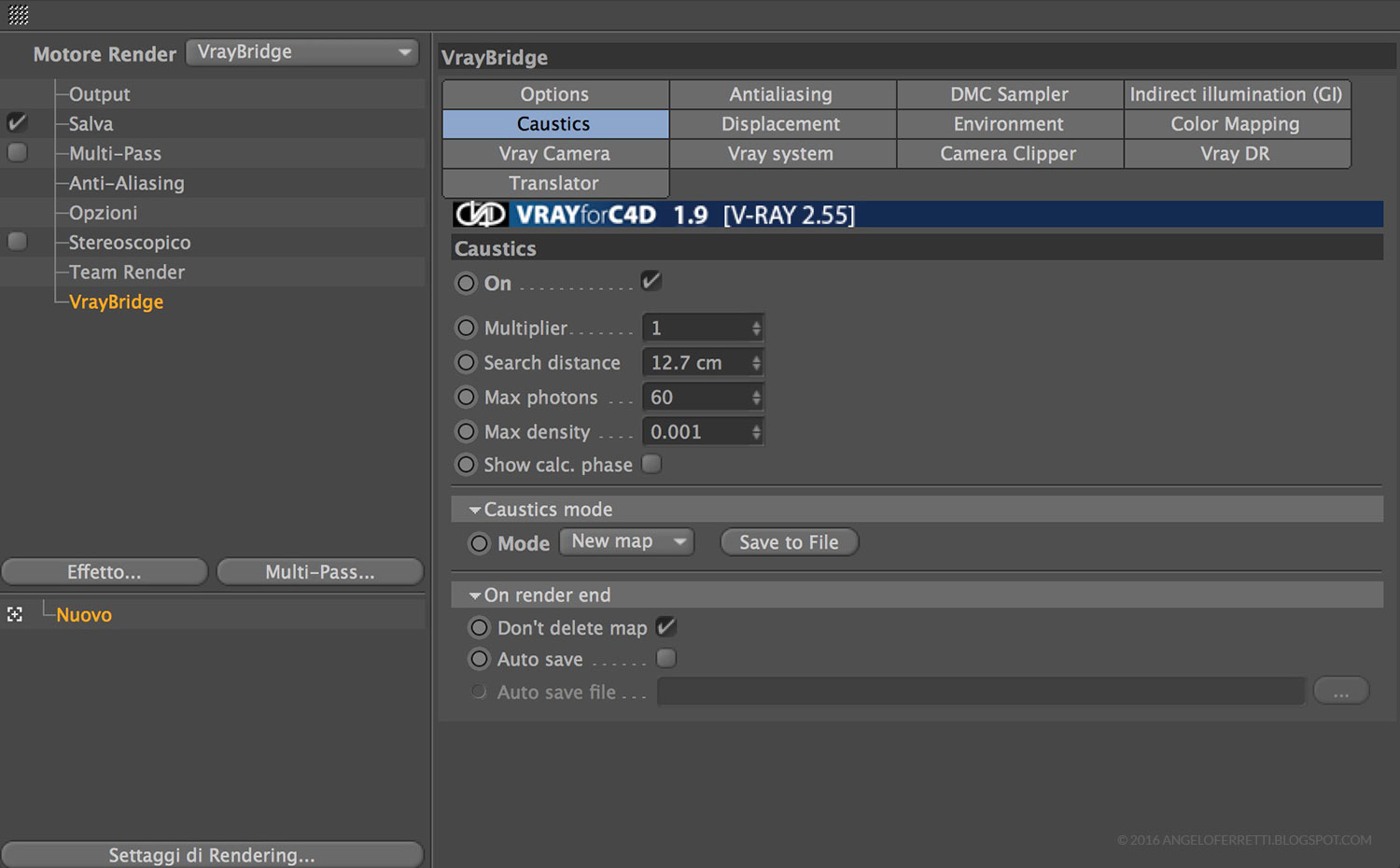Click the Max density 0.001 field
Image resolution: width=1400 pixels, height=868 pixels.
(696, 431)
